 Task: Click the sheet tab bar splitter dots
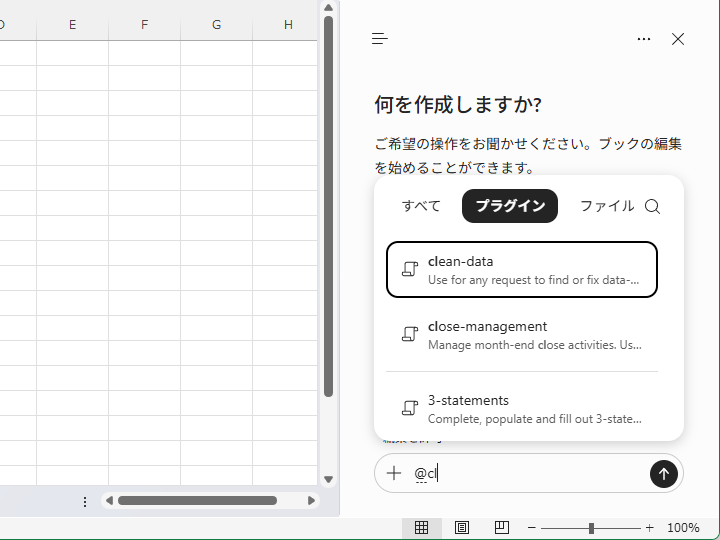pyautogui.click(x=85, y=501)
